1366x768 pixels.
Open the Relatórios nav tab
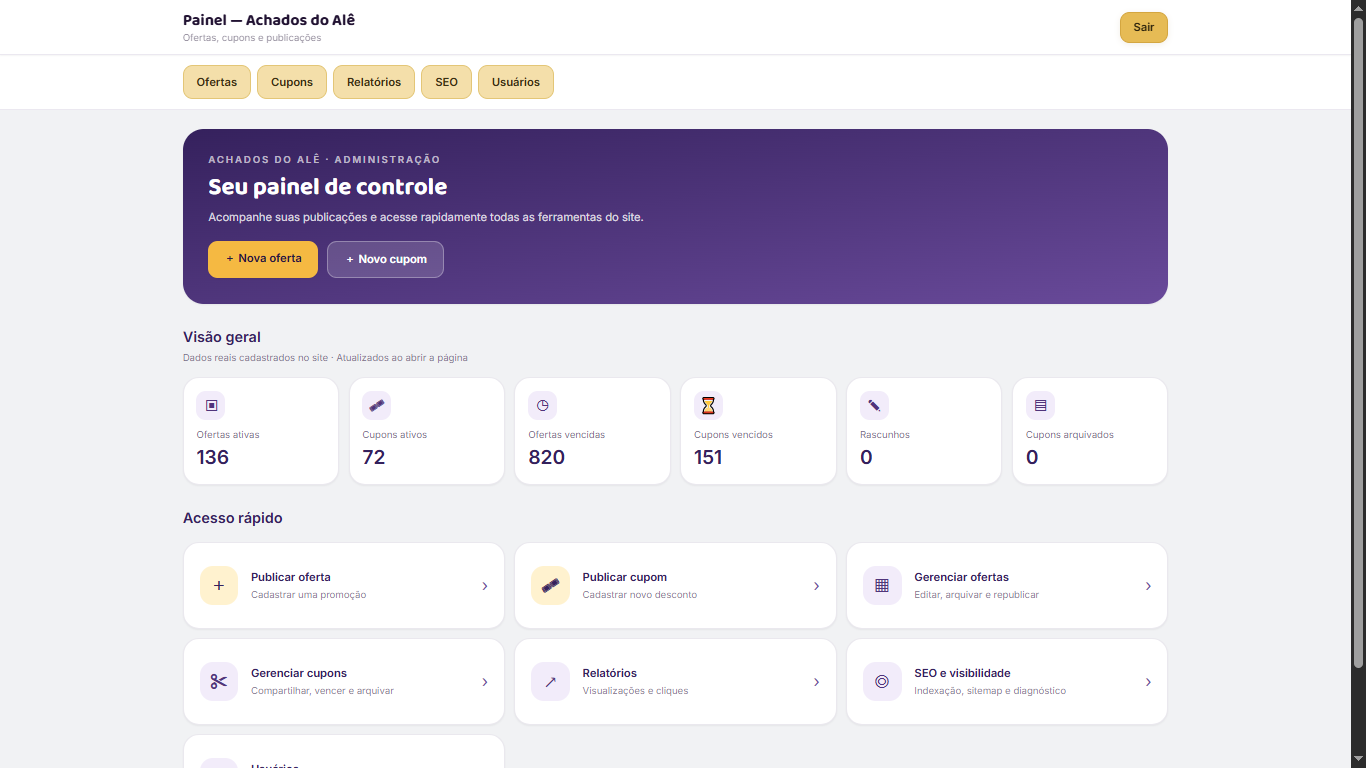tap(374, 82)
